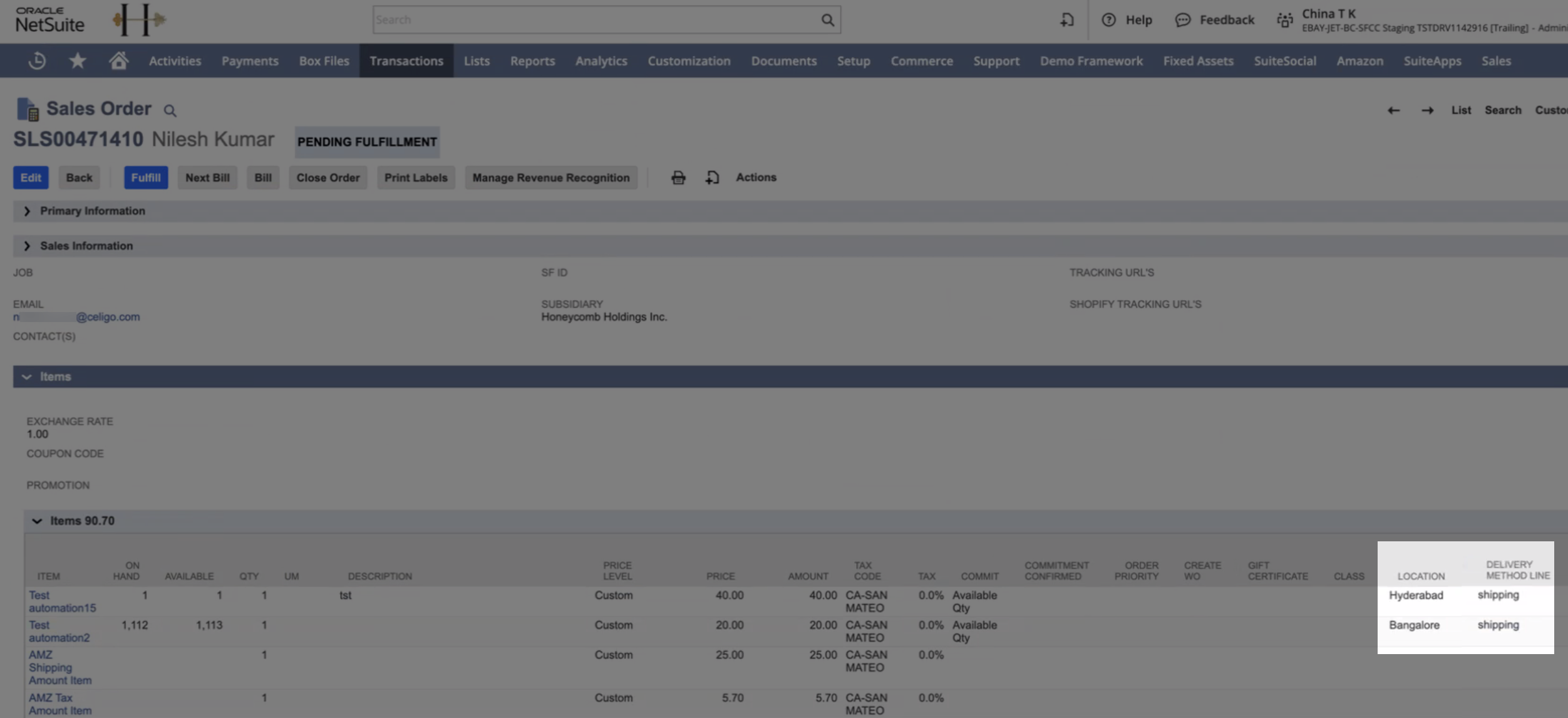Viewport: 1568px width, 718px height.
Task: Click the search magnifier in global search
Action: pos(828,20)
